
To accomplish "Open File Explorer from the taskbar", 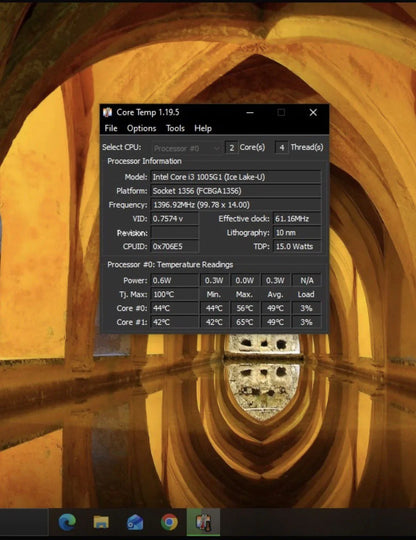I will click(101, 522).
